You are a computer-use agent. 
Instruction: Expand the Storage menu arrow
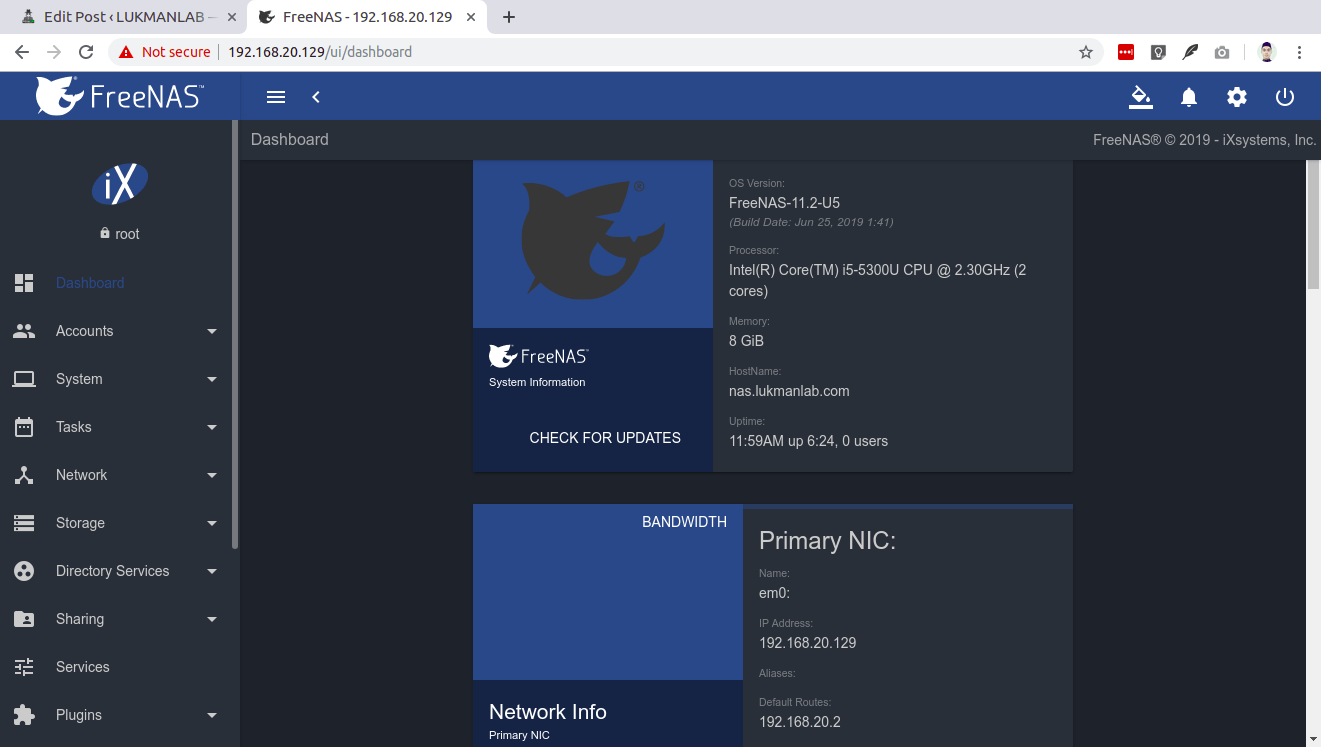pos(212,523)
